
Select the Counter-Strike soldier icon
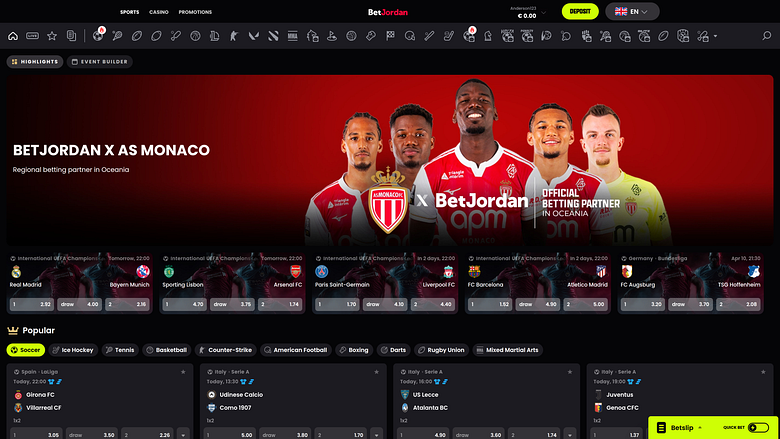coord(234,36)
